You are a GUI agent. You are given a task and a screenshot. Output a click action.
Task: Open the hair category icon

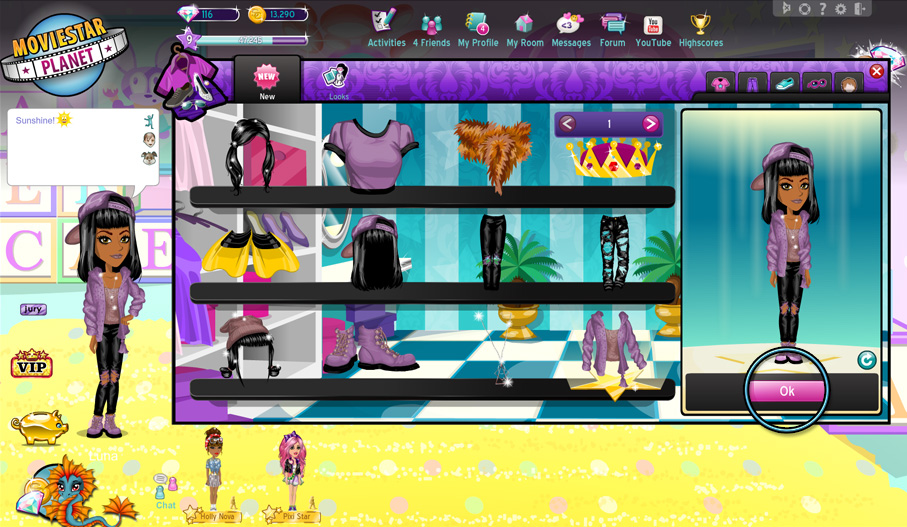(849, 84)
